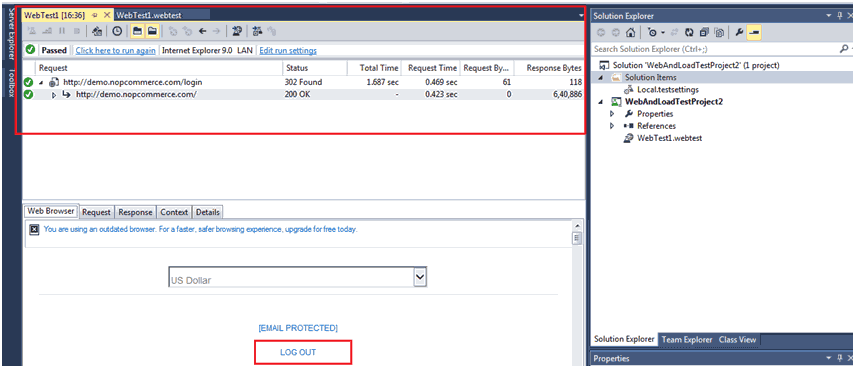Switch to Team Explorer tab
The width and height of the screenshot is (855, 368).
pos(687,339)
